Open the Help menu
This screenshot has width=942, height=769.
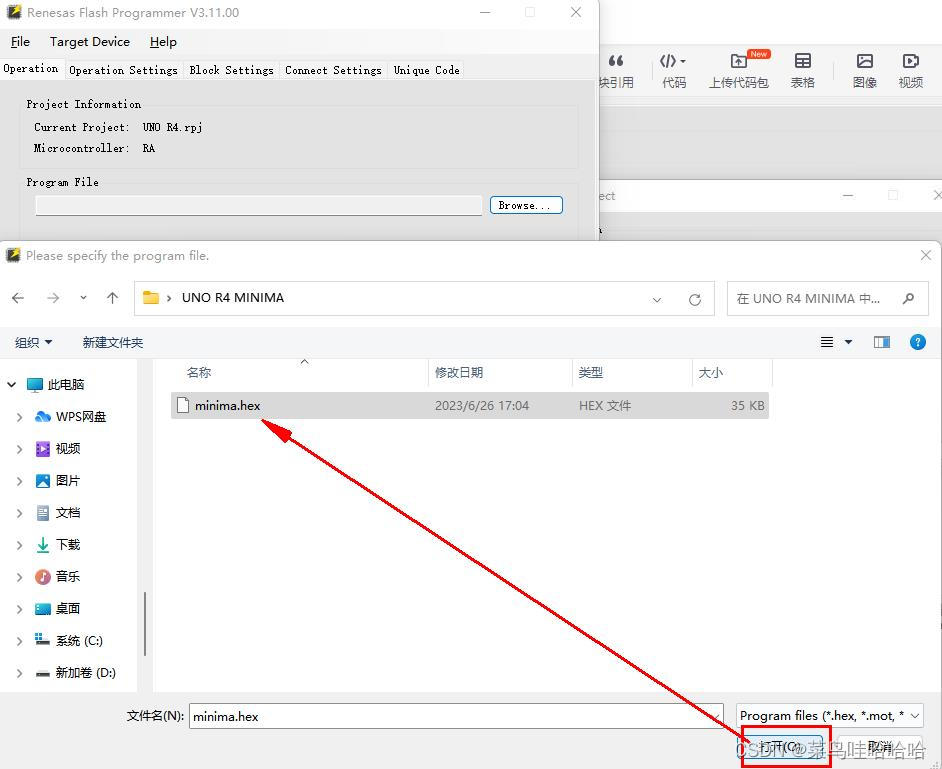163,41
